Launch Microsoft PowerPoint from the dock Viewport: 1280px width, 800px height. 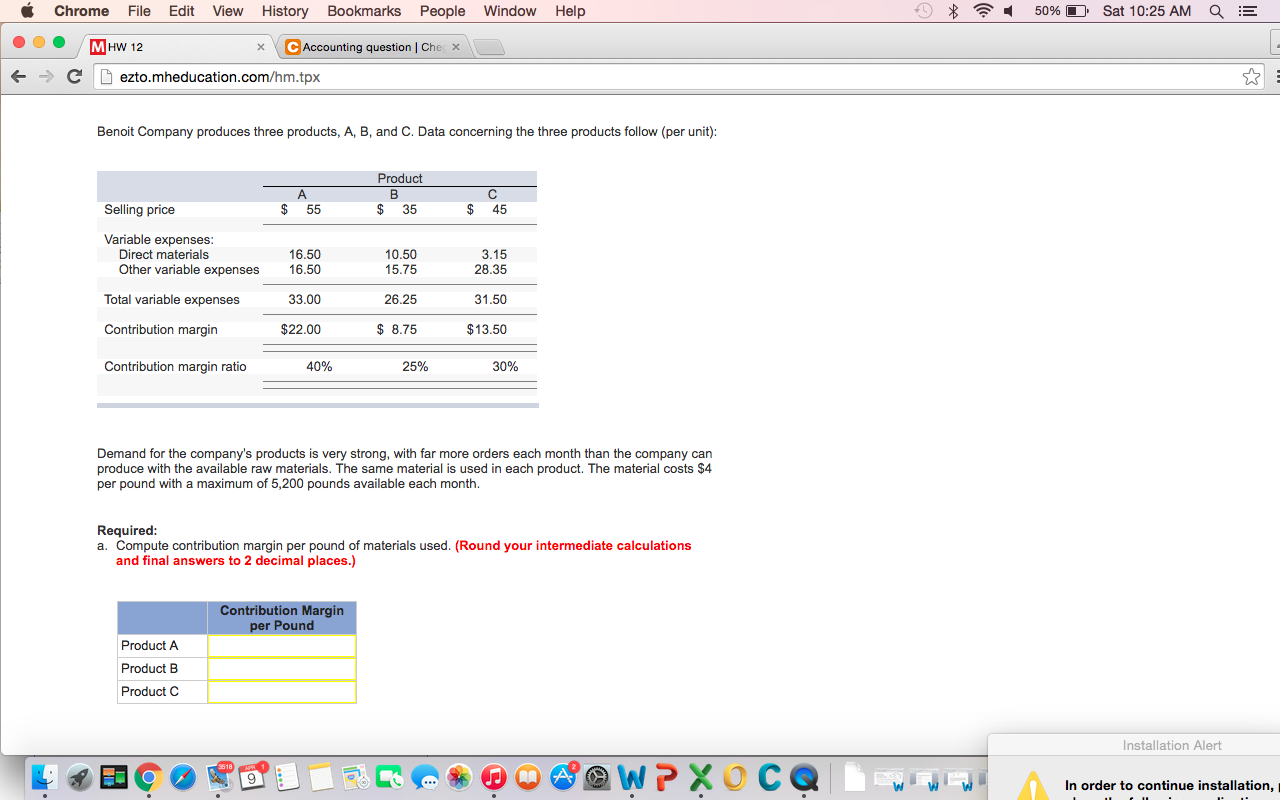667,778
